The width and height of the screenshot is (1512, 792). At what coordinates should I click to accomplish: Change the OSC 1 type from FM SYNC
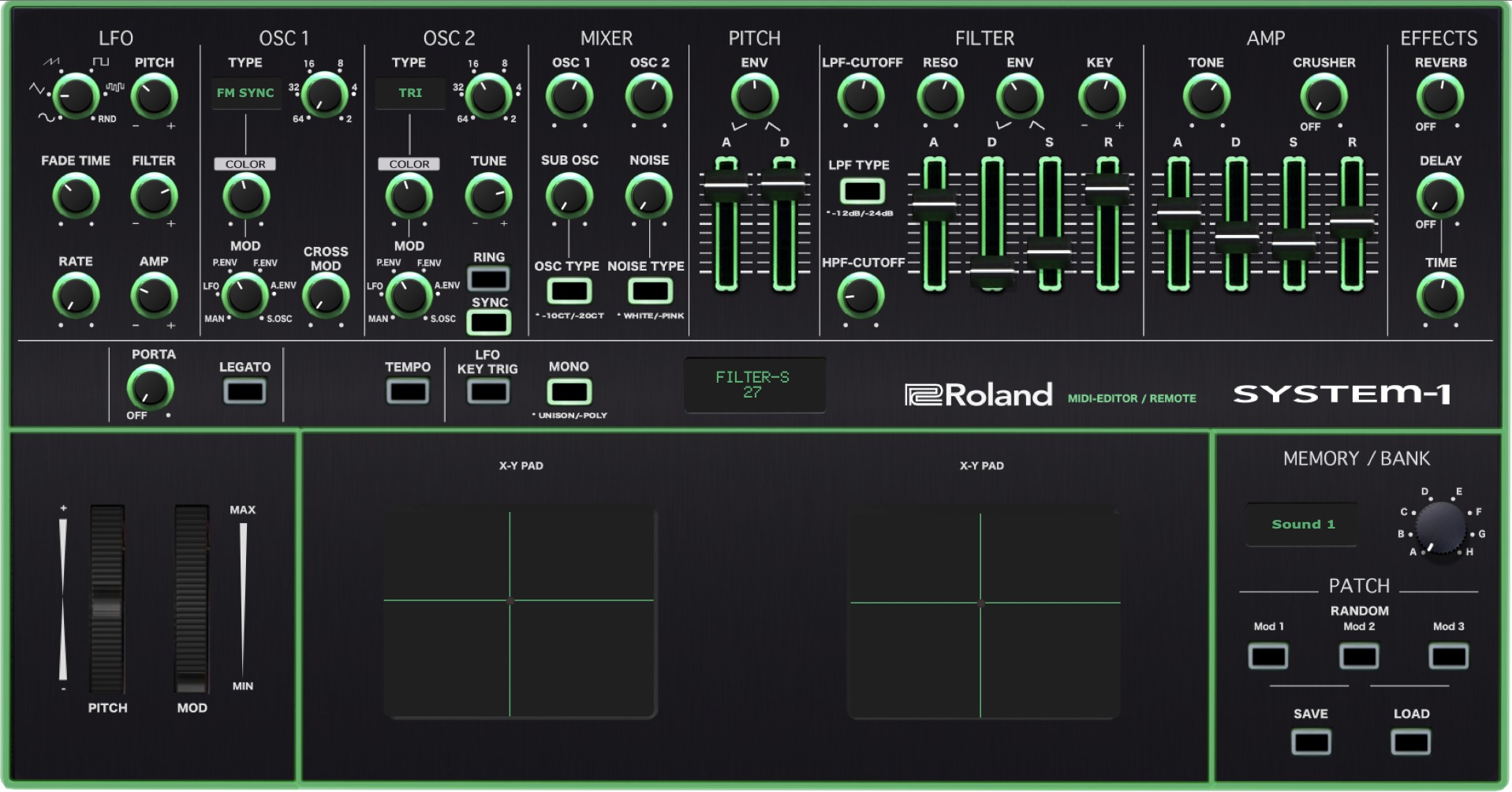point(245,93)
